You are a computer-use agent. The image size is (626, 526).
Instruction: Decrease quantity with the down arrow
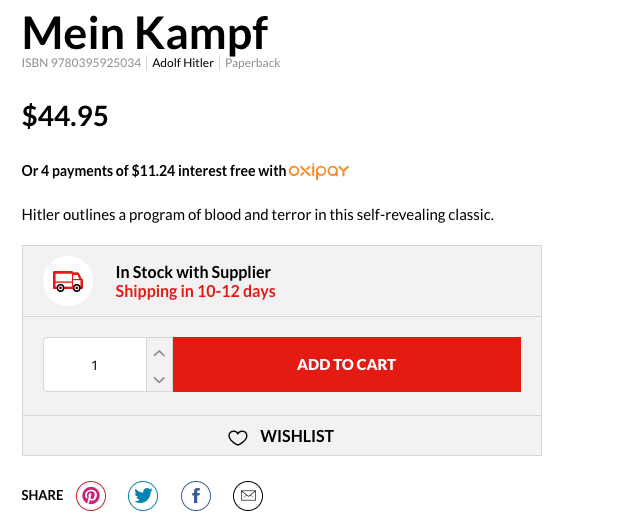[x=159, y=379]
